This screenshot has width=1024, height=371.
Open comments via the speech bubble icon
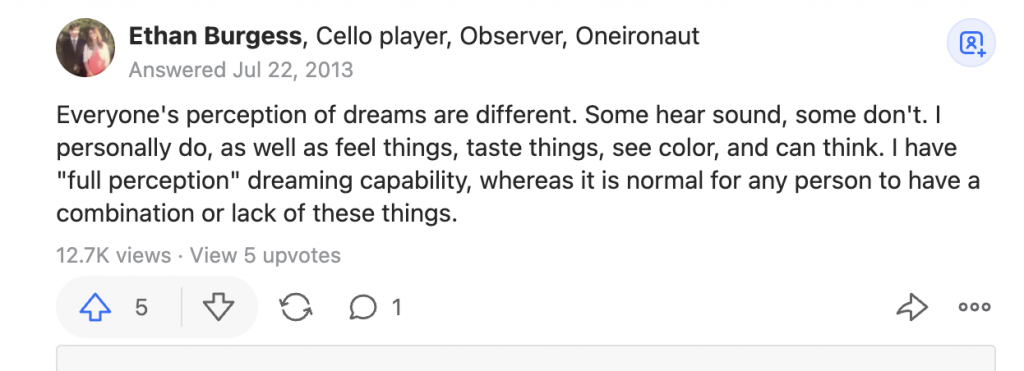(362, 307)
